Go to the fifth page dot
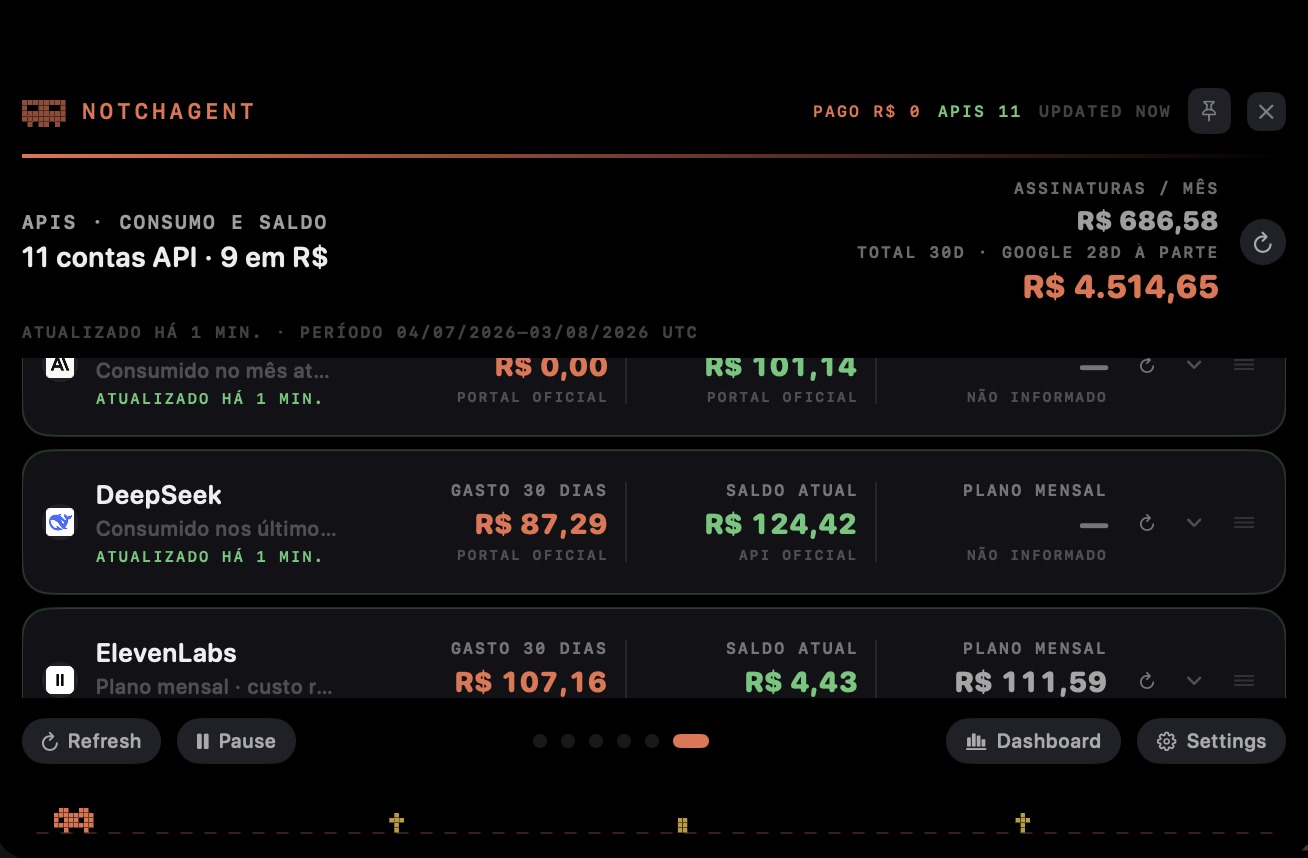This screenshot has height=858, width=1308. [652, 741]
